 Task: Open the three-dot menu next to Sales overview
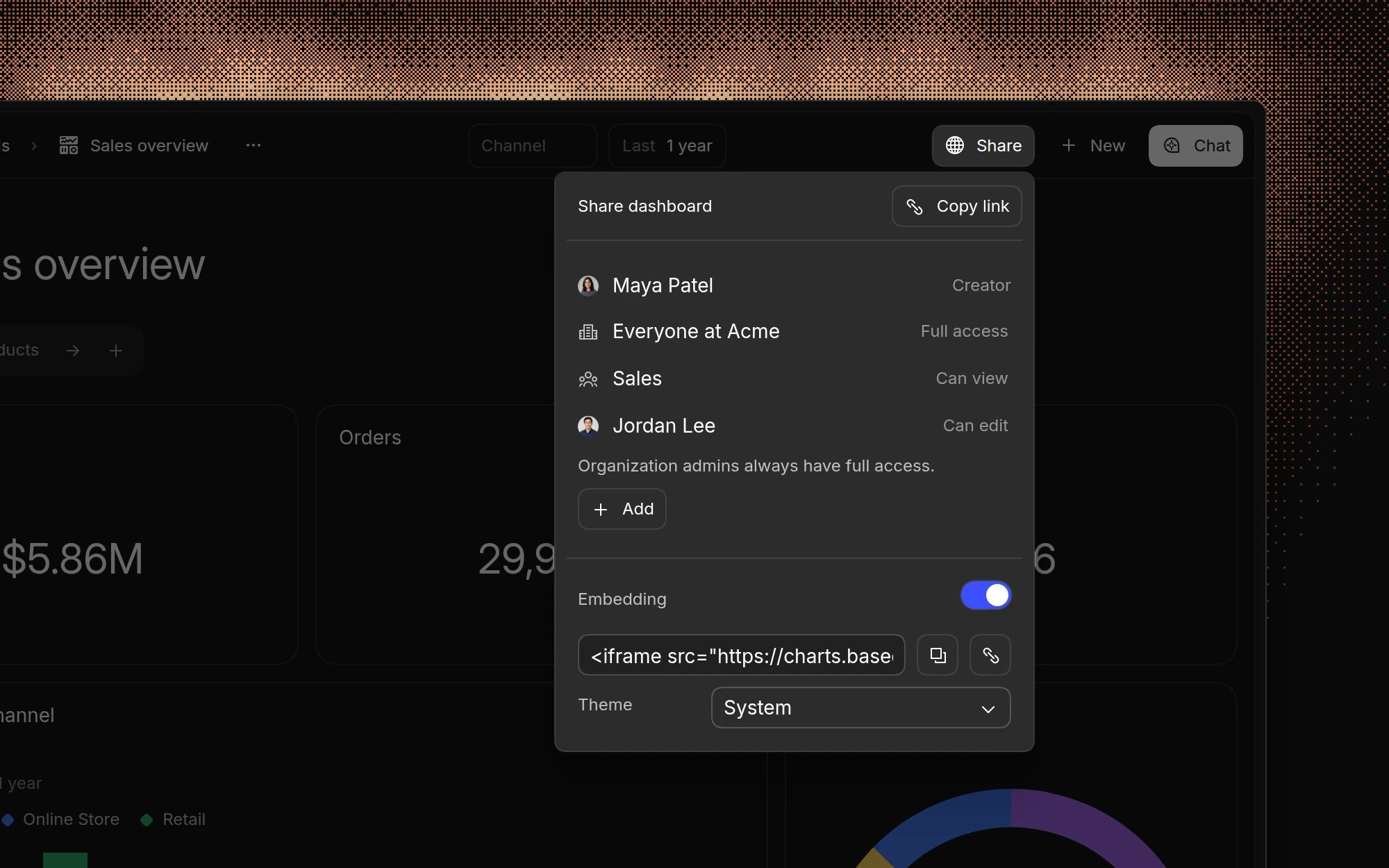click(253, 145)
